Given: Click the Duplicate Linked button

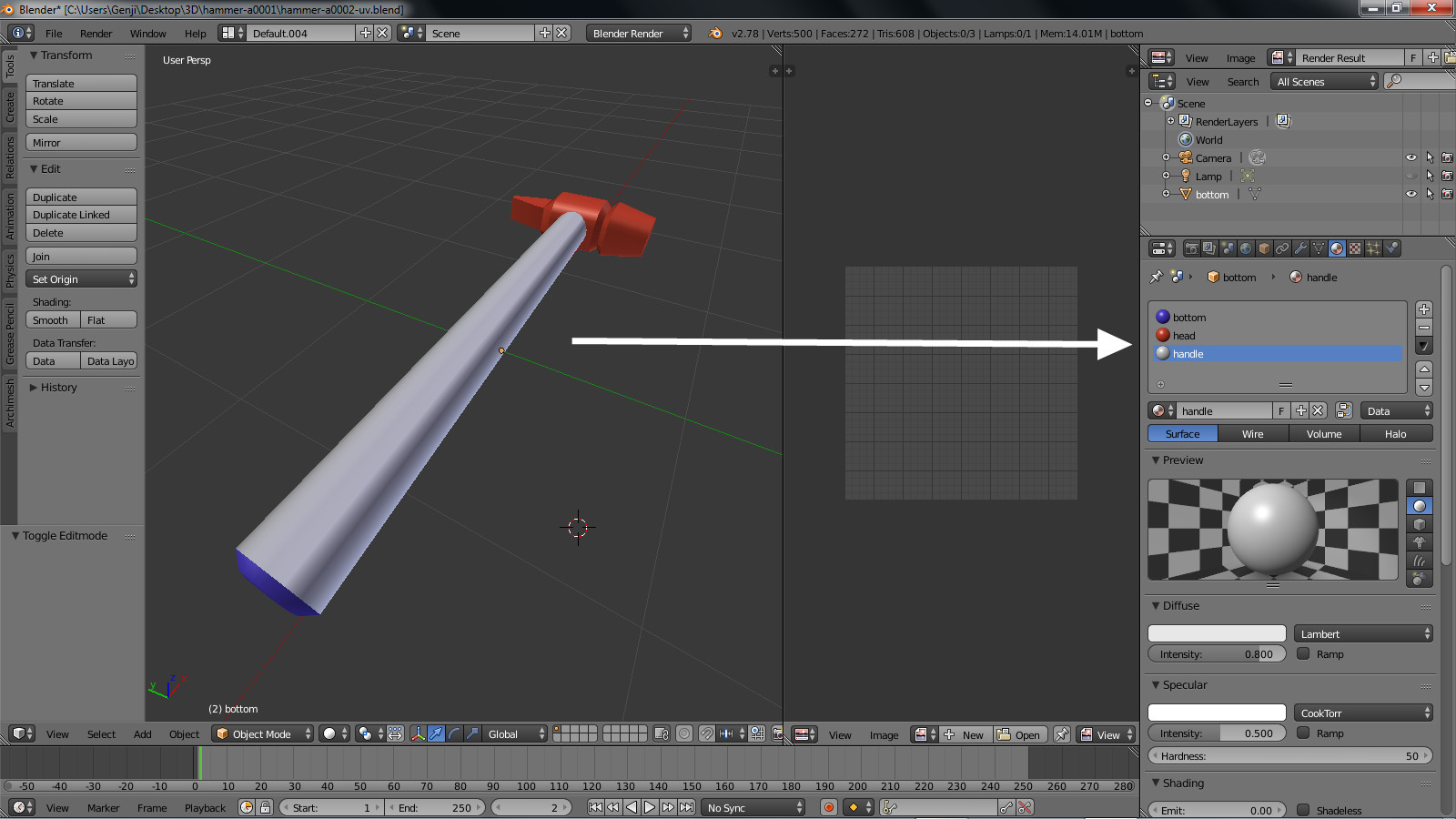Looking at the screenshot, I should (x=81, y=215).
